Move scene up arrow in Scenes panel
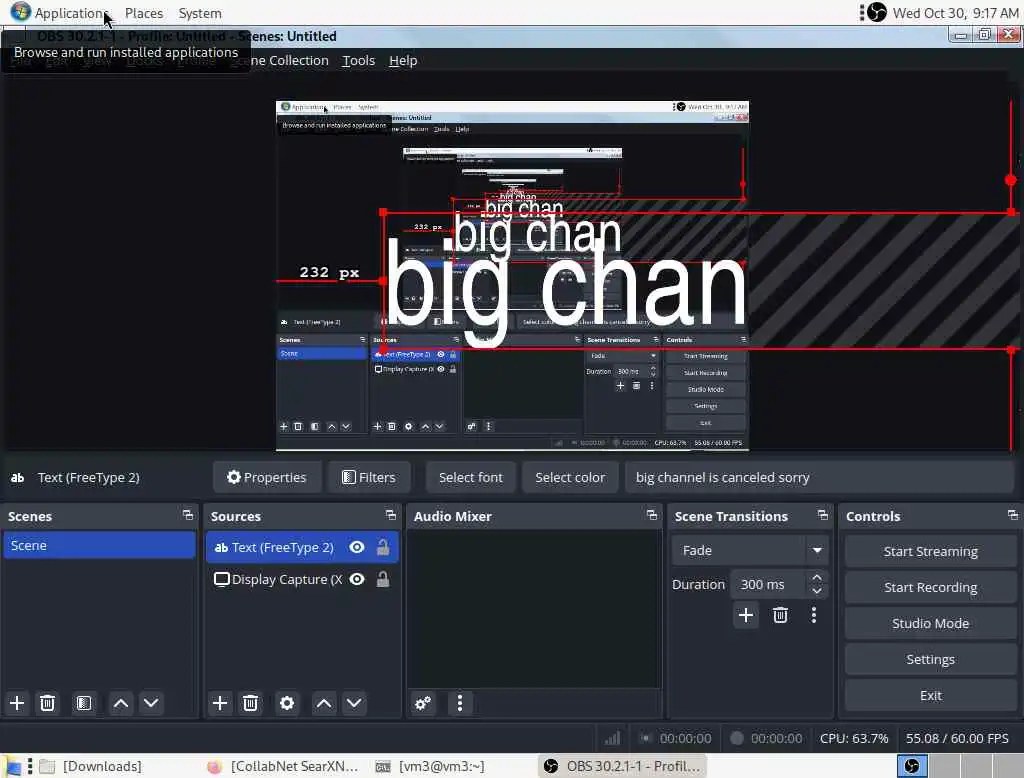The height and width of the screenshot is (778, 1024). pyautogui.click(x=121, y=704)
